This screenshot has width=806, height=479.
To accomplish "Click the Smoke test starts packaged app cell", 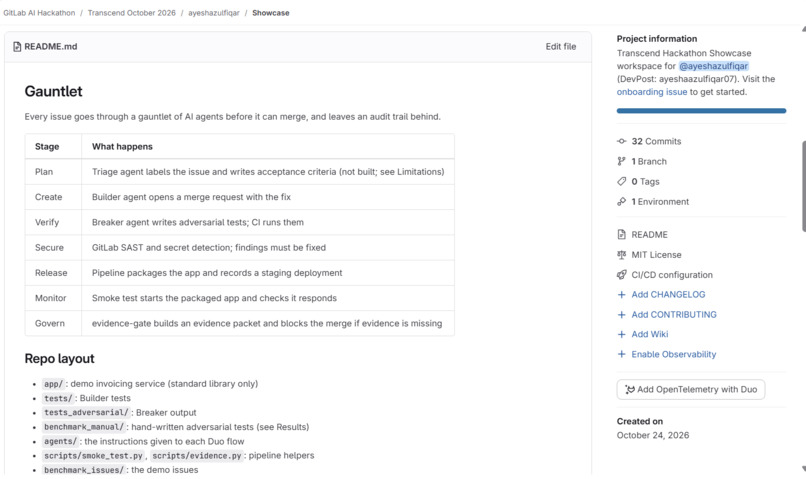I will [x=268, y=298].
